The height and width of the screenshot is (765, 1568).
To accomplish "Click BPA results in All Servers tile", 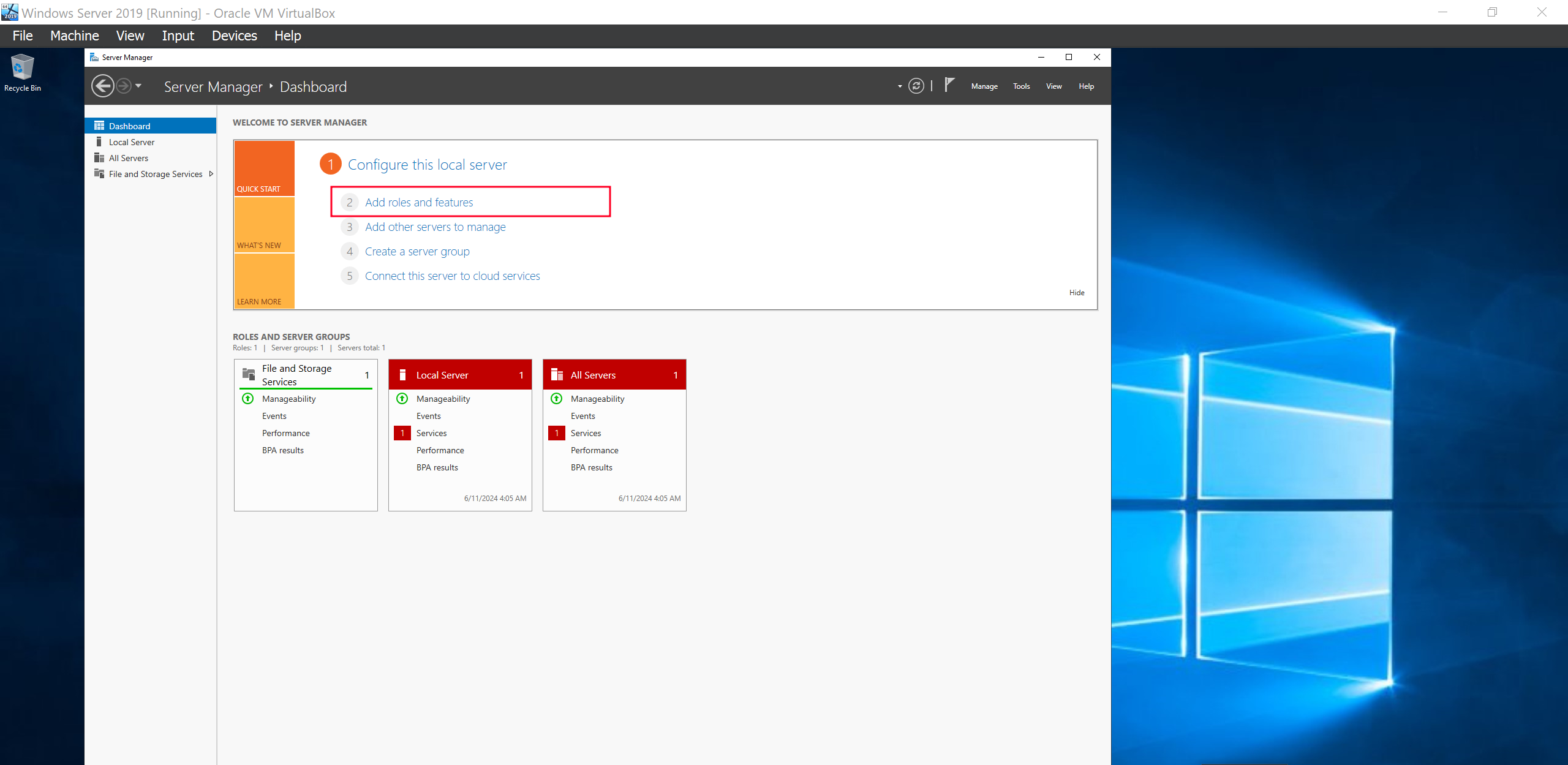I will (x=591, y=467).
